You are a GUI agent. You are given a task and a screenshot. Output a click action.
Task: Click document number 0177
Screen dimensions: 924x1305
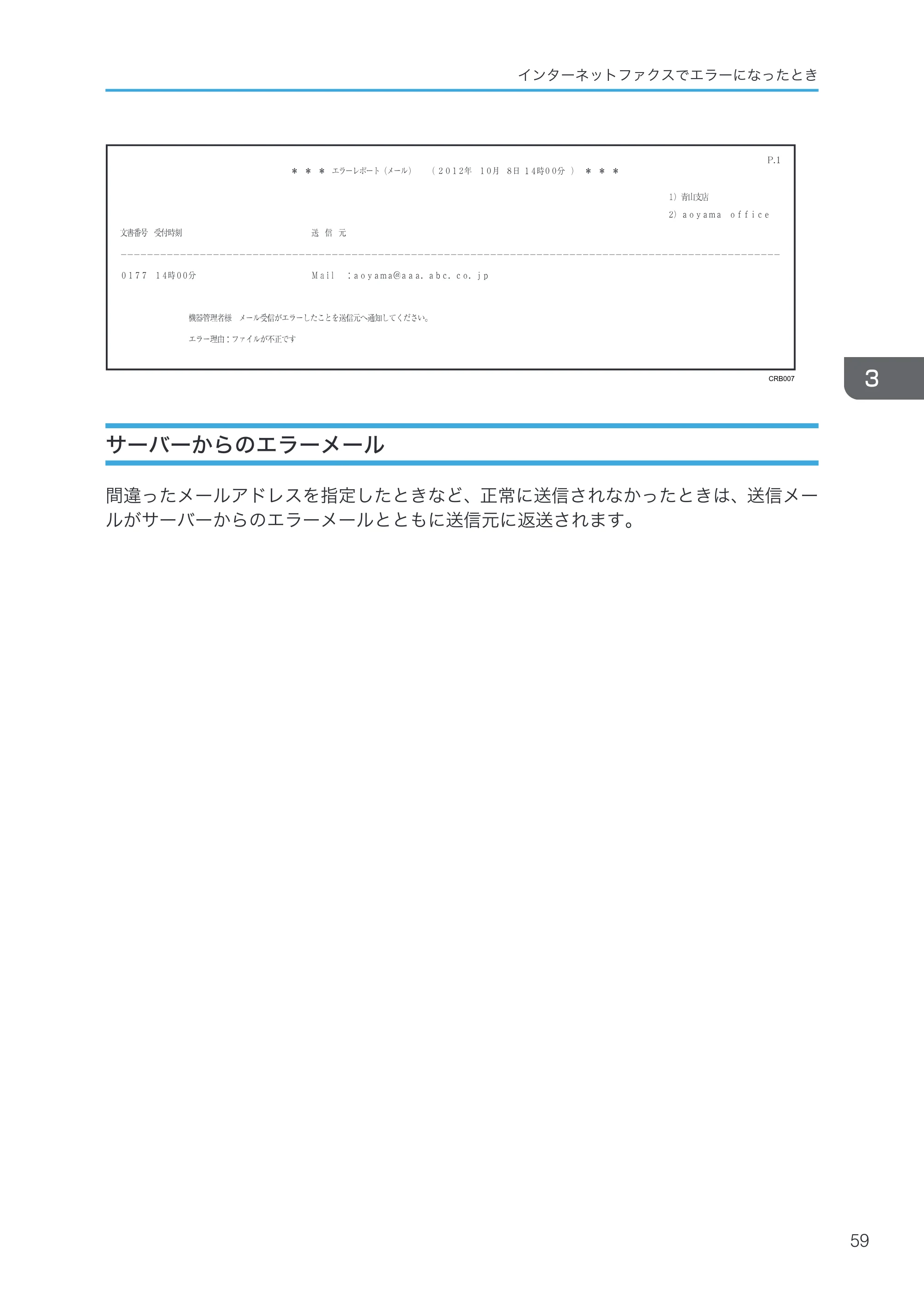pos(134,275)
